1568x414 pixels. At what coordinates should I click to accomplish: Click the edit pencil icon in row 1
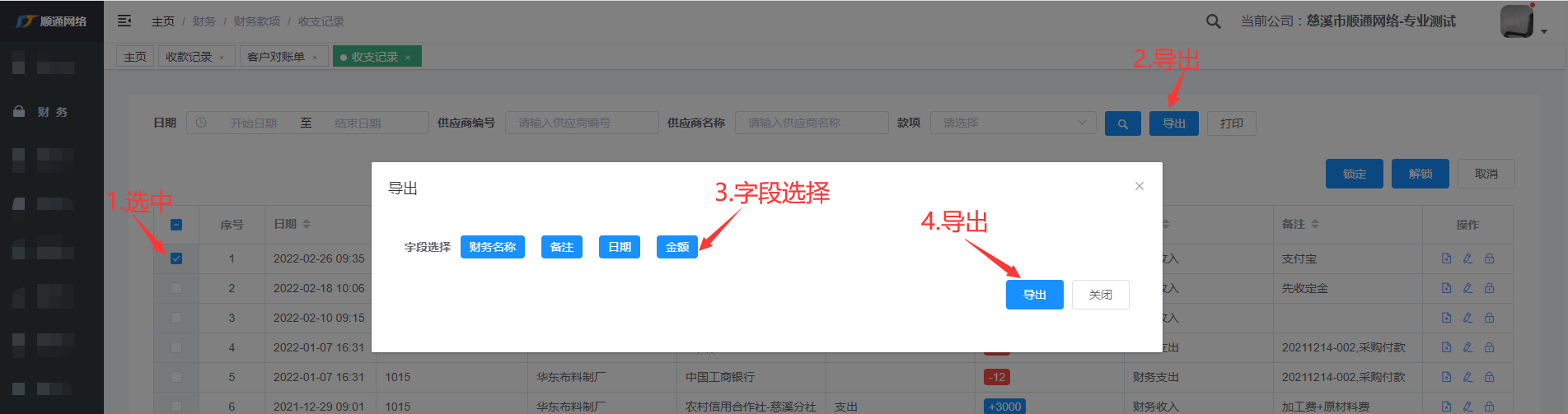pos(1467,258)
